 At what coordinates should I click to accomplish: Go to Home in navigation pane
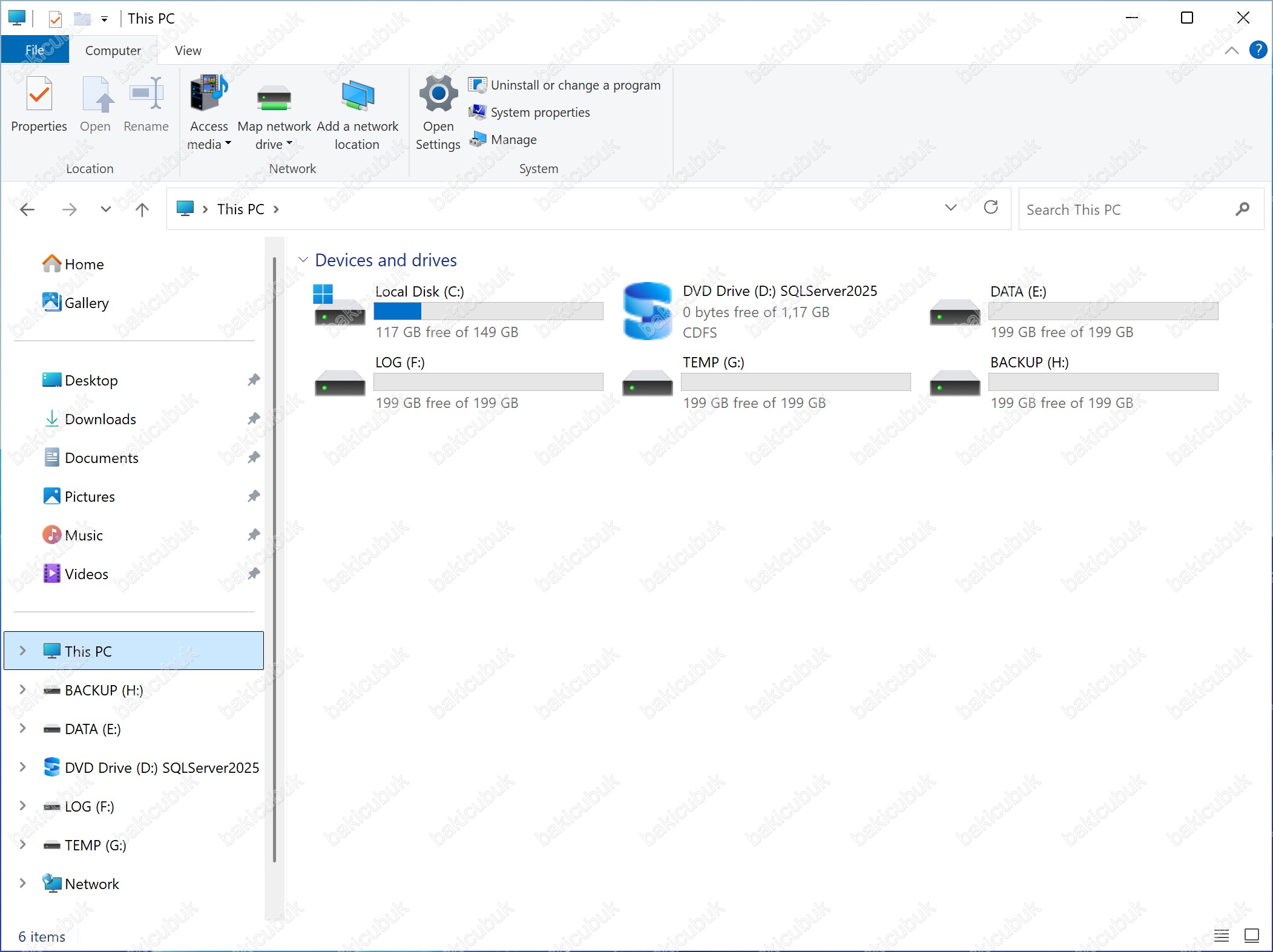pos(84,264)
